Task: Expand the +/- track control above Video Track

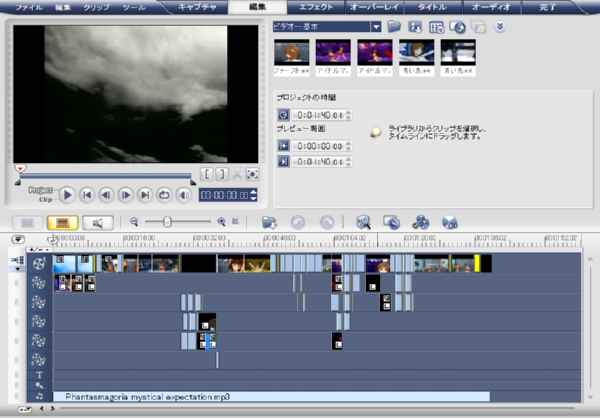Action: coord(39,250)
